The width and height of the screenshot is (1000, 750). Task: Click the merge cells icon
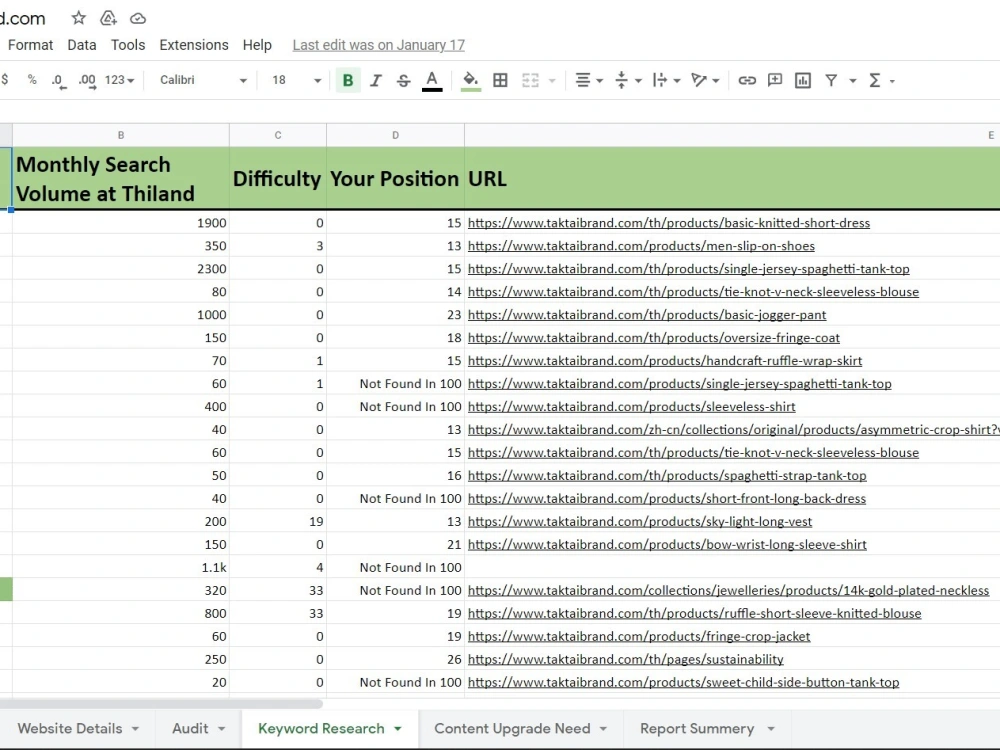click(530, 80)
